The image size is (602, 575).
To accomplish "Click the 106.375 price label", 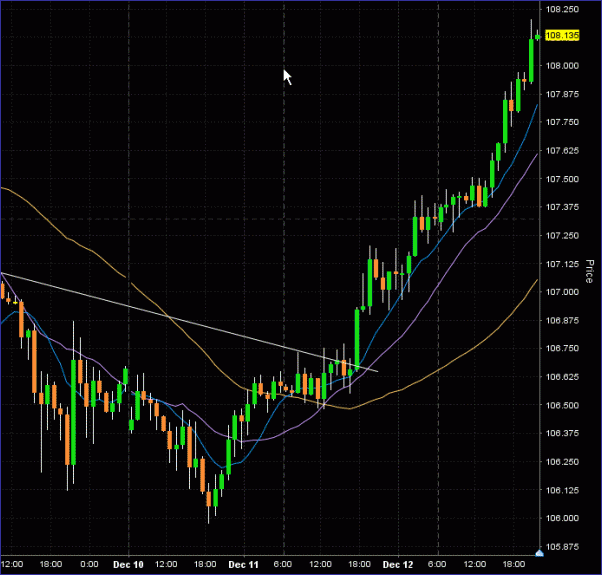I will 562,433.
